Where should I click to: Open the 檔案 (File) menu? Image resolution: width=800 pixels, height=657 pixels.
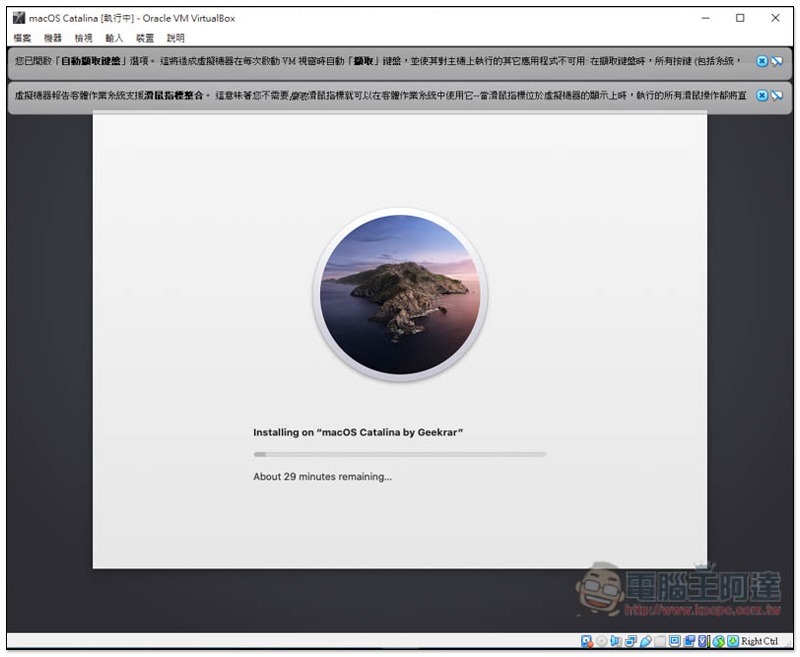coord(22,38)
